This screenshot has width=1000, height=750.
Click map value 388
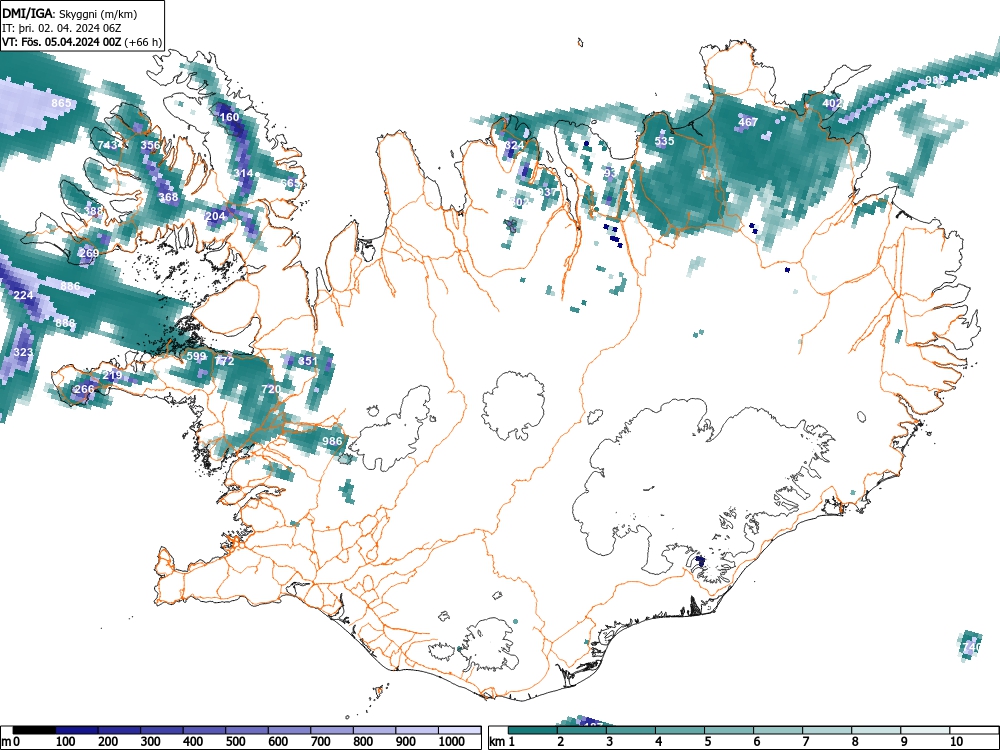tap(93, 211)
